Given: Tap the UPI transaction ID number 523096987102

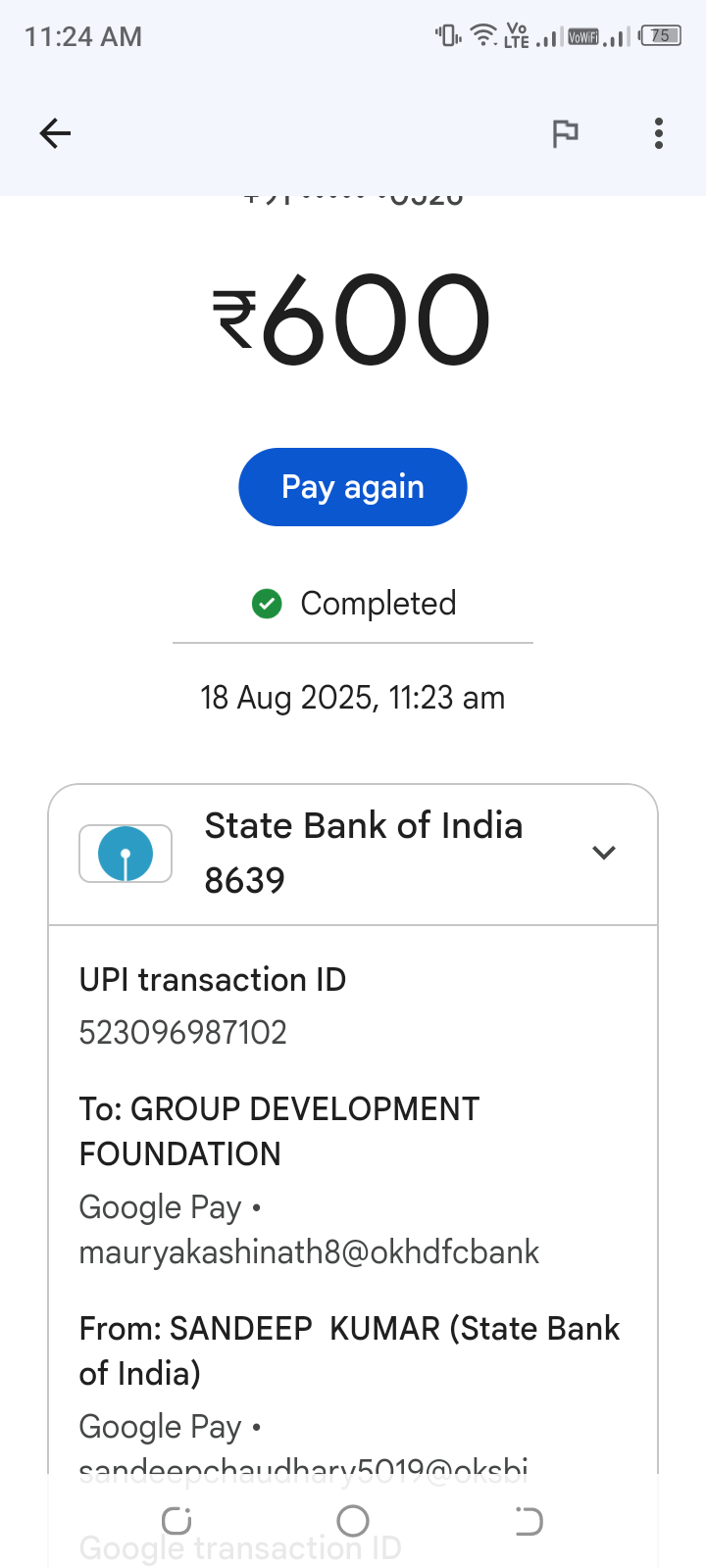Looking at the screenshot, I should tap(183, 1032).
